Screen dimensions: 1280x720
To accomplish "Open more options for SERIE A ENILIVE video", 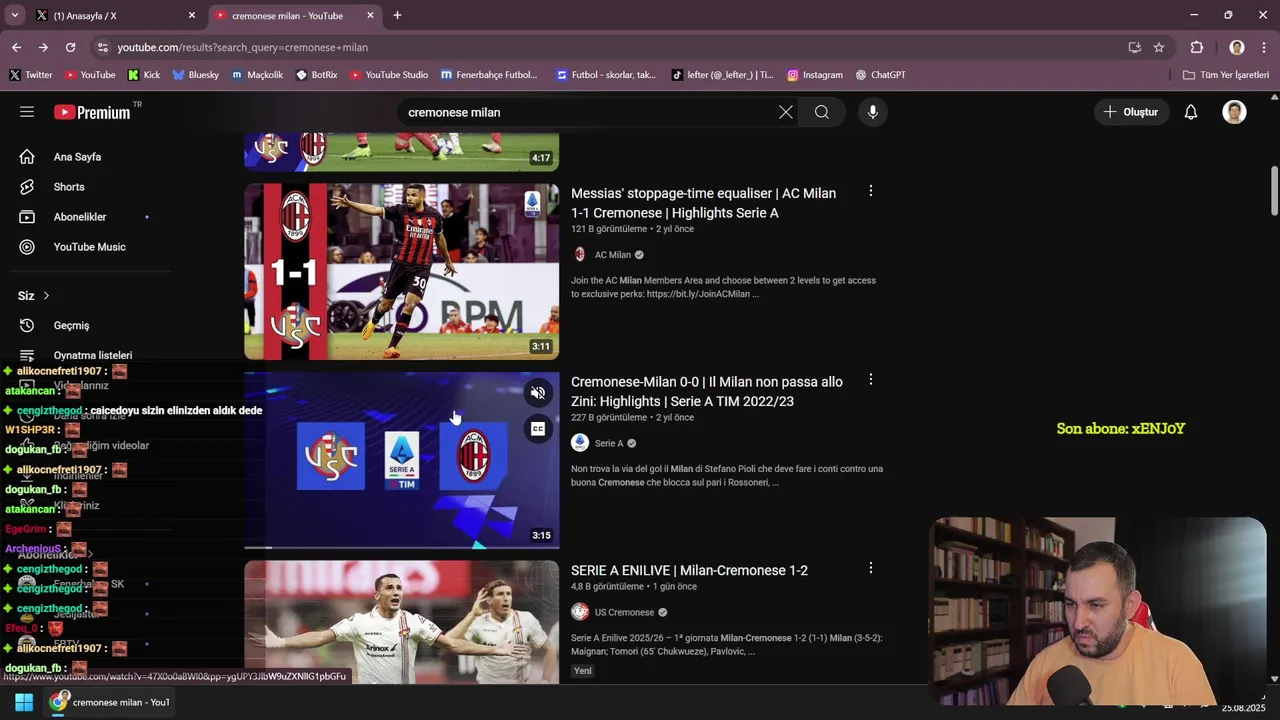I will (870, 568).
